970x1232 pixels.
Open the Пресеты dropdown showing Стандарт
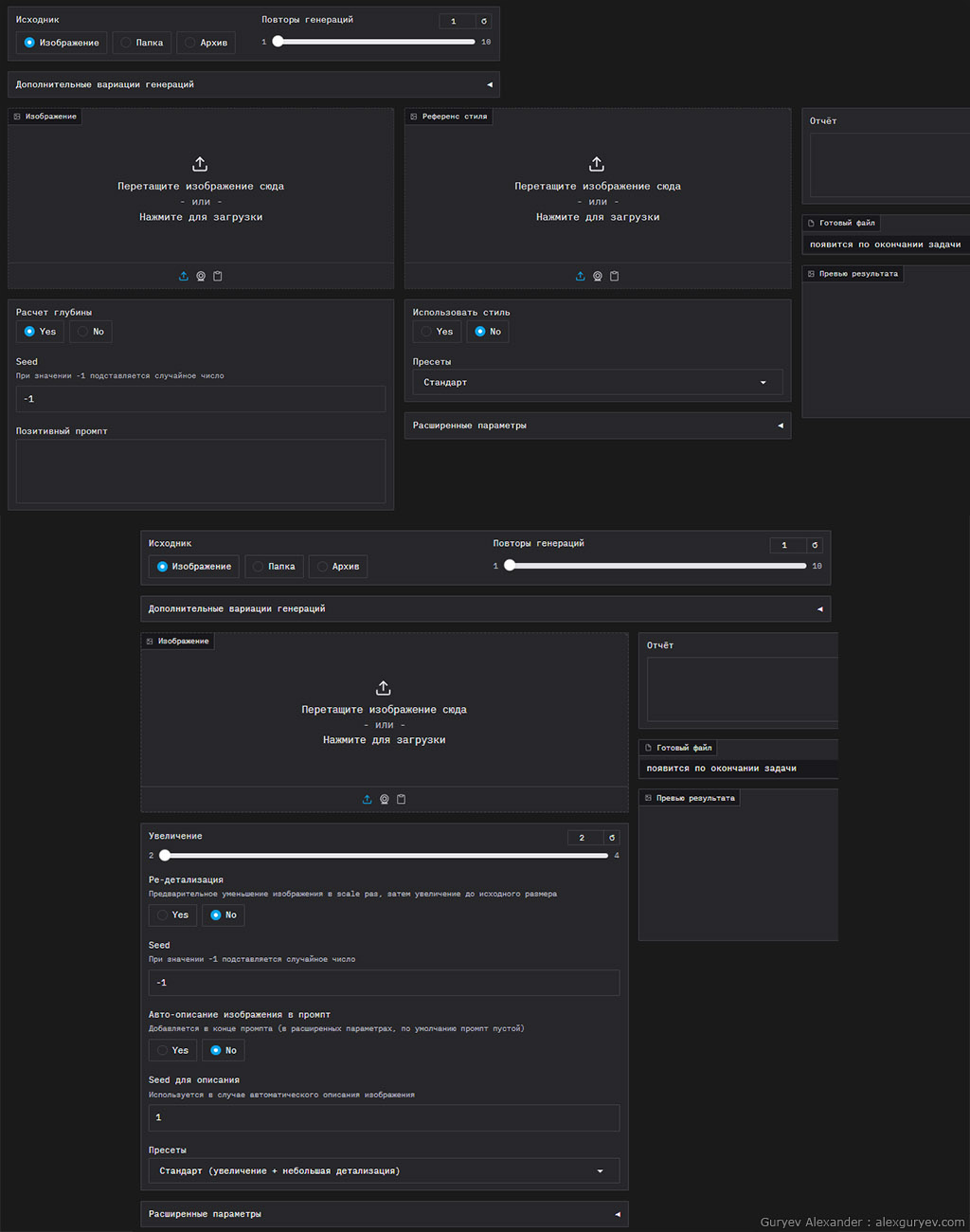pos(597,383)
